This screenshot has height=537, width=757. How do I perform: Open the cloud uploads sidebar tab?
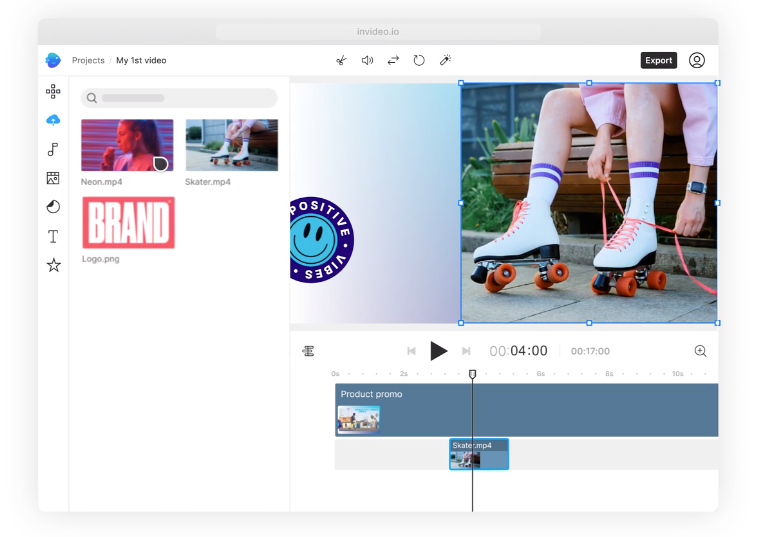53,120
